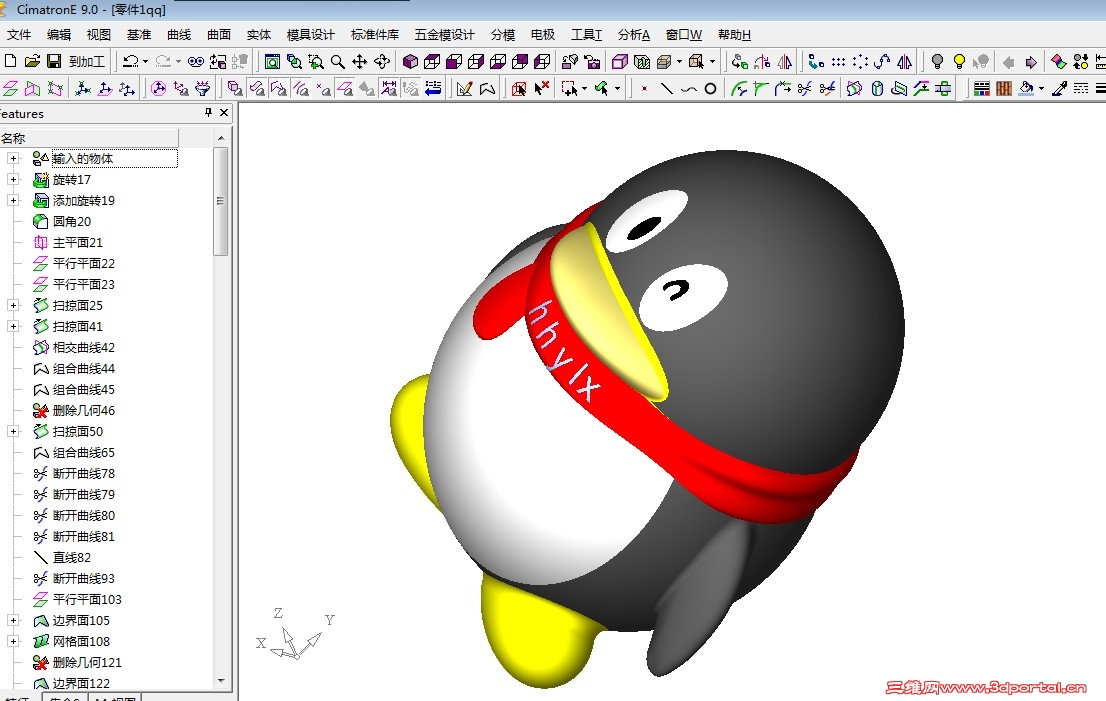Click the black circle icon
This screenshot has width=1106, height=701.
(x=710, y=88)
